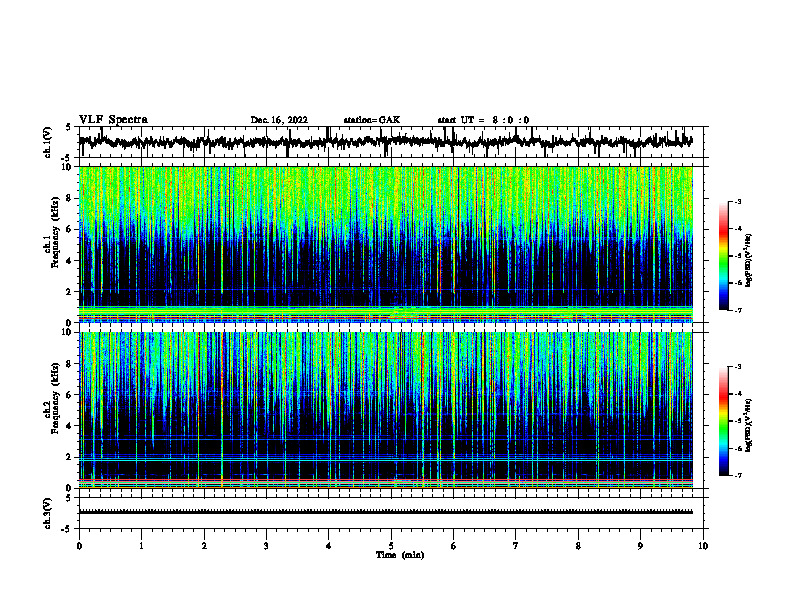This screenshot has width=792, height=612.
Task: Click the "-7" label on ch.2 color scale
Action: (x=738, y=476)
